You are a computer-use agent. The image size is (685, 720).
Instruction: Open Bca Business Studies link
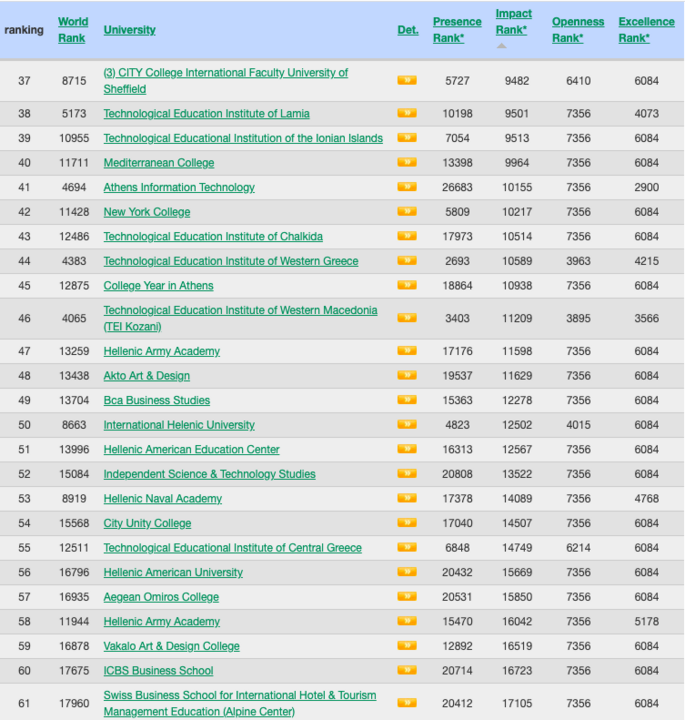156,400
